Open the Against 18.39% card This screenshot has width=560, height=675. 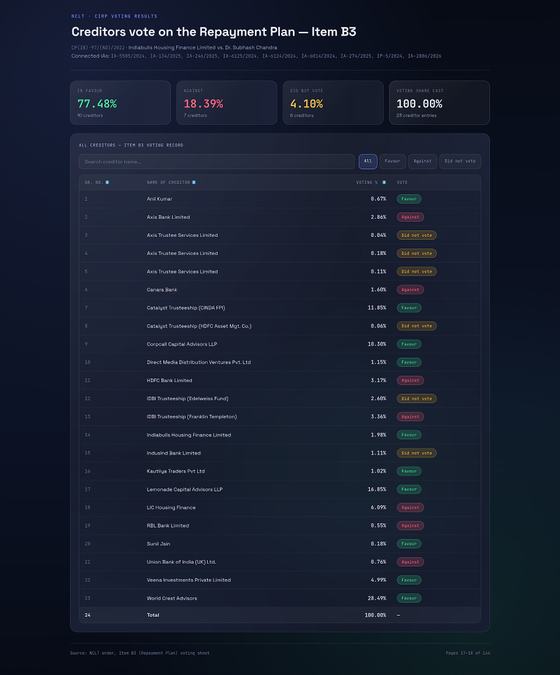point(227,102)
